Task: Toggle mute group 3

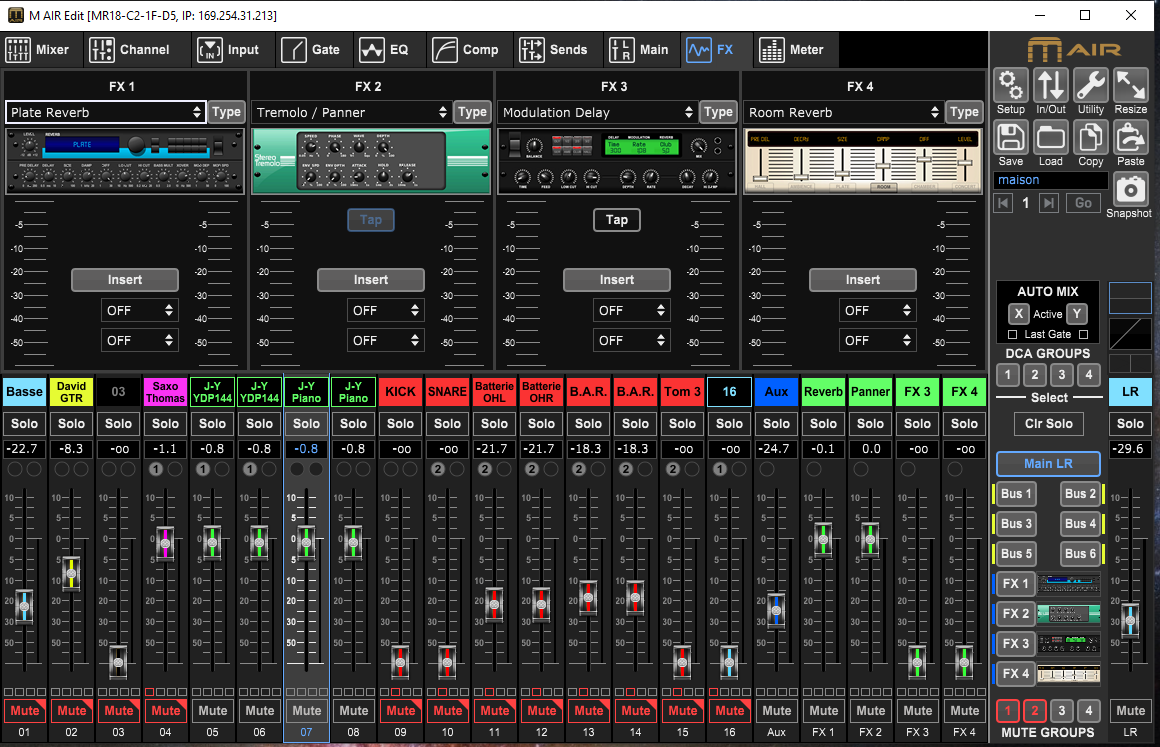Action: (x=1062, y=711)
